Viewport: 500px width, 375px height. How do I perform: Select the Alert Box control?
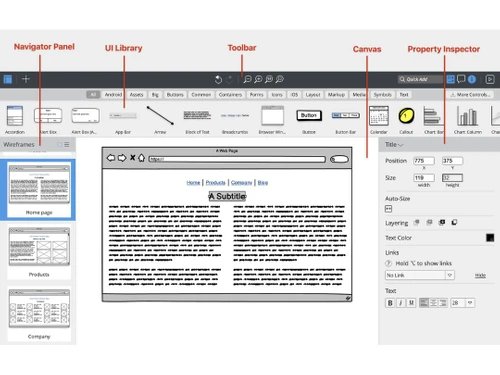coord(48,120)
